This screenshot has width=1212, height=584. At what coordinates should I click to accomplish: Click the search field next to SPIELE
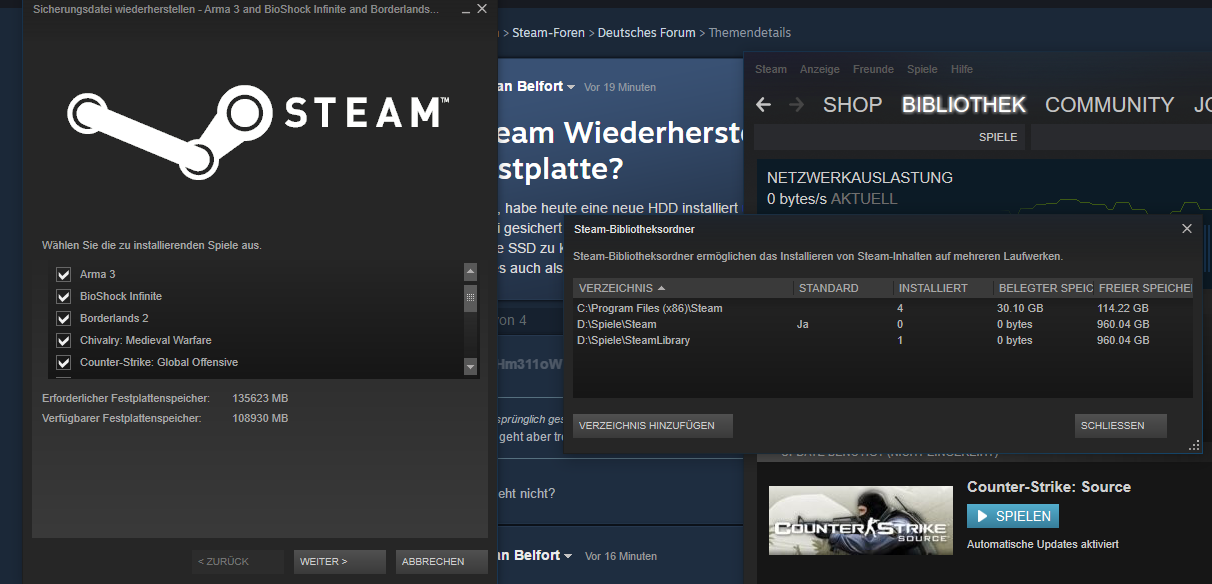(x=1120, y=137)
